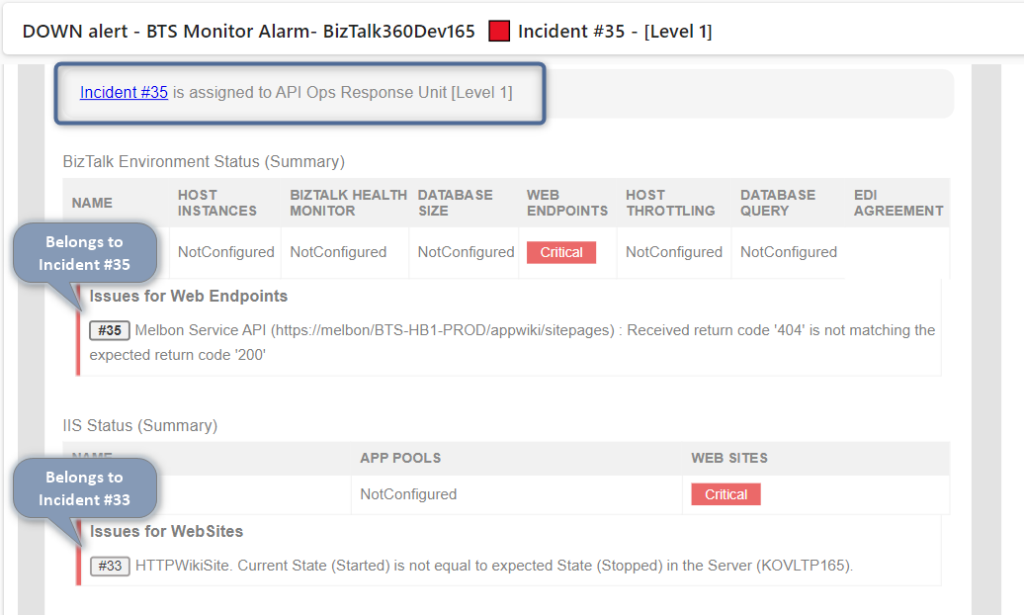Screen dimensions: 1024x615
Task: Click the EDI AGREEMENT column header
Action: [897, 202]
